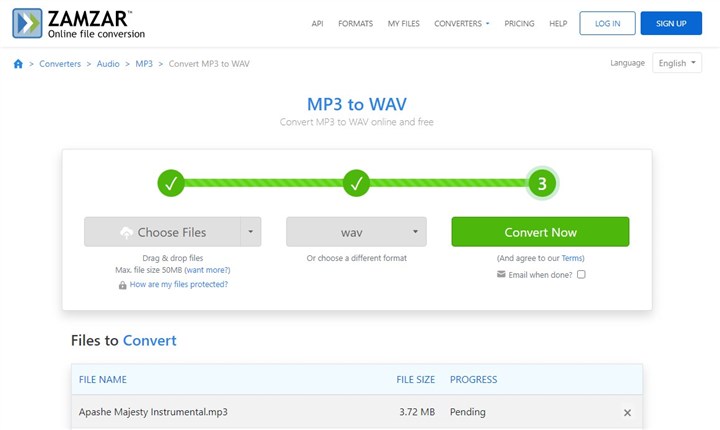This screenshot has height=430, width=720.
Task: Click the Convert MP3 to WAV breadcrumb text
Action: click(209, 64)
